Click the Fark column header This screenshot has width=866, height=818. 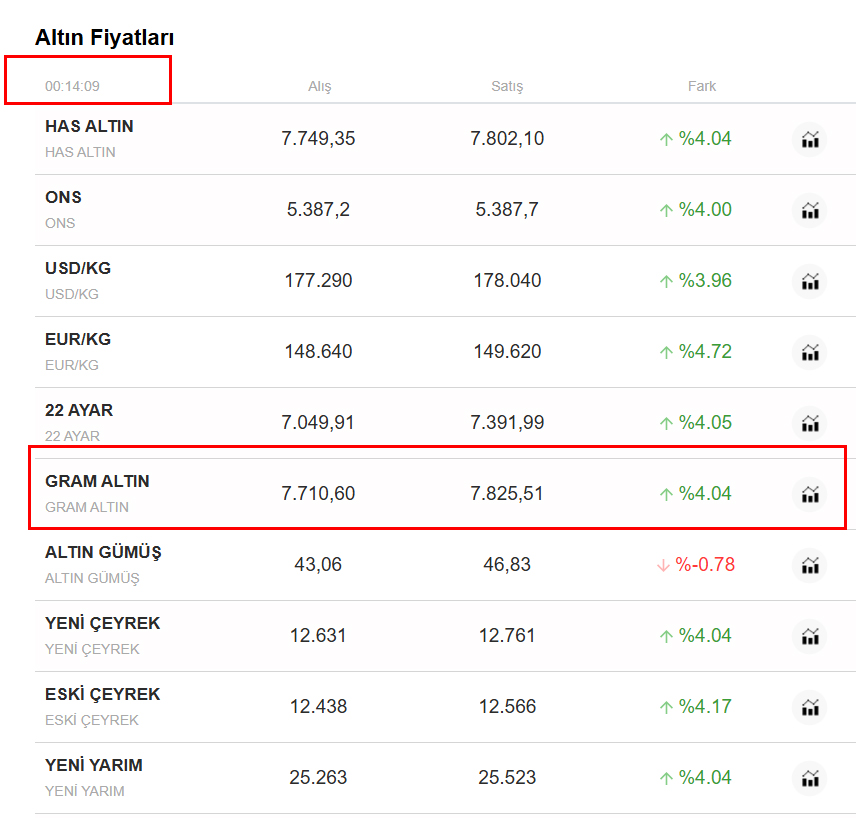[x=702, y=87]
